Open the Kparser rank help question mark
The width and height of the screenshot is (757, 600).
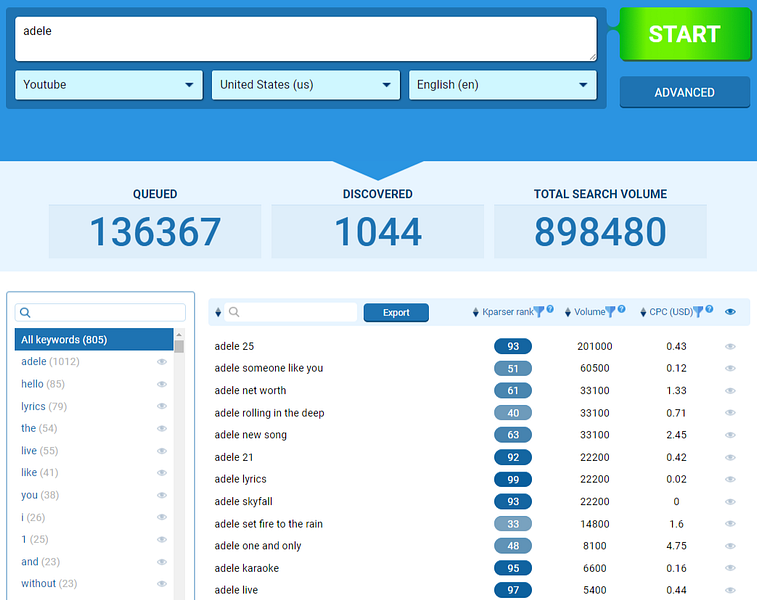coord(550,309)
